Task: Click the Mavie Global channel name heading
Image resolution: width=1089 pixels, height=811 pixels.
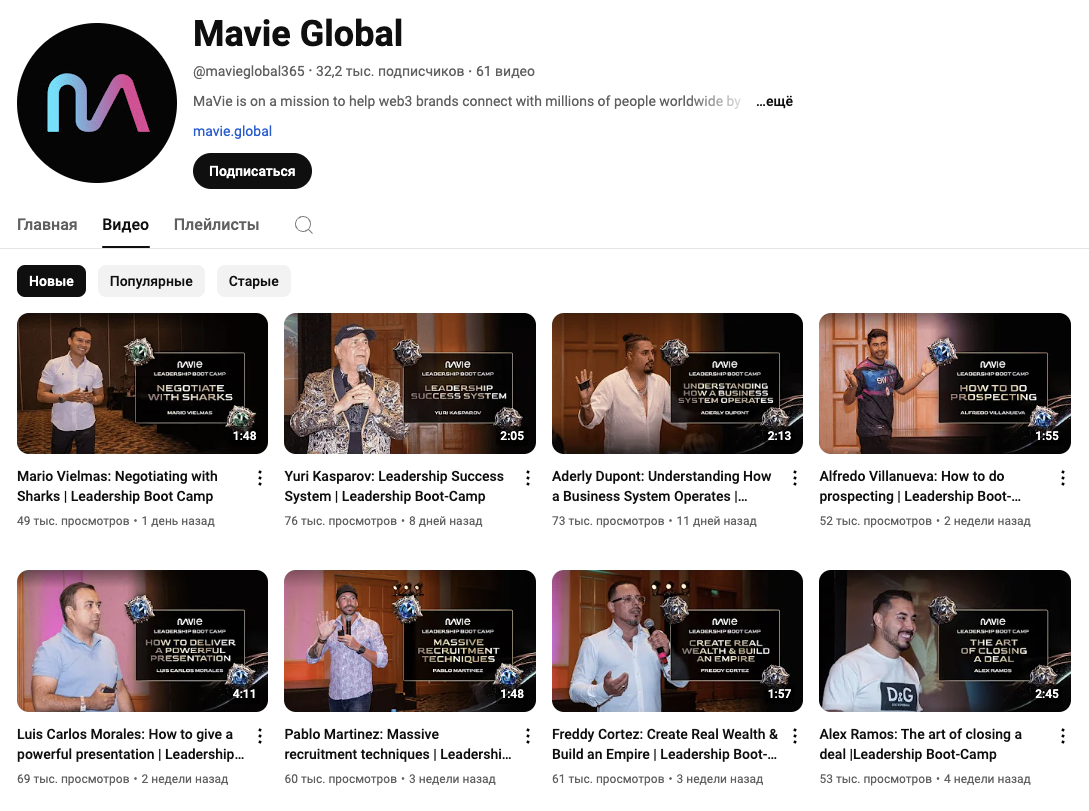Action: pos(298,33)
